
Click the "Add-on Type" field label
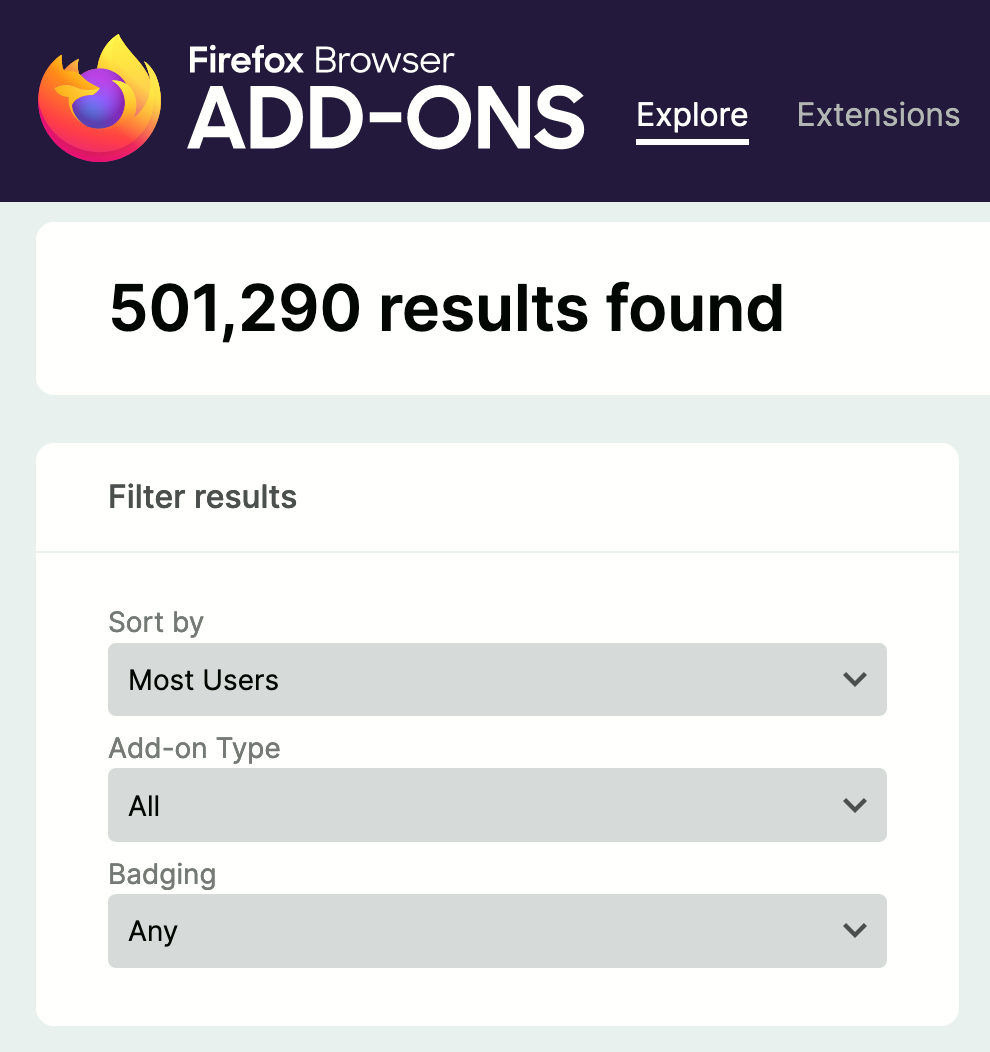click(x=194, y=748)
